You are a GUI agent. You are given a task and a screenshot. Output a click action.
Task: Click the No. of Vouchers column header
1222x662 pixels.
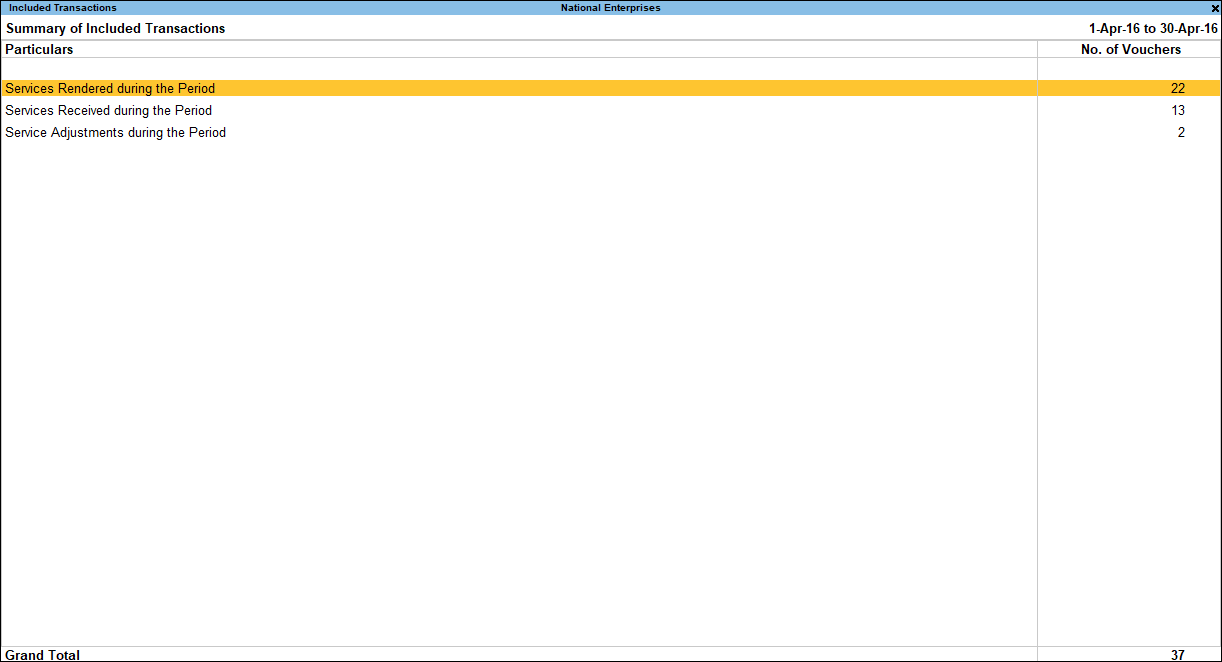1131,49
